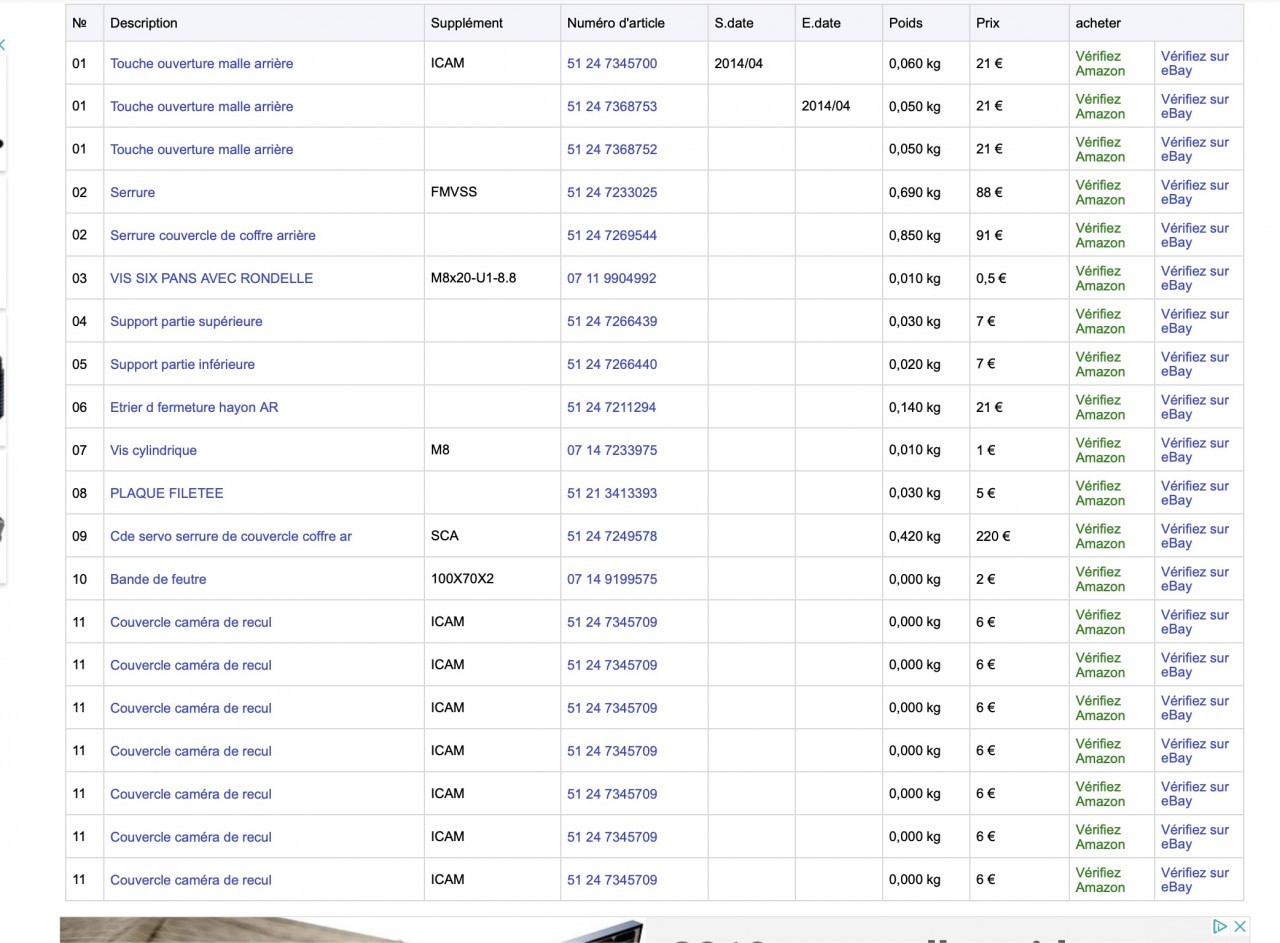Check eBay for the Cde servo serrure row
1280x943 pixels.
click(x=1195, y=536)
